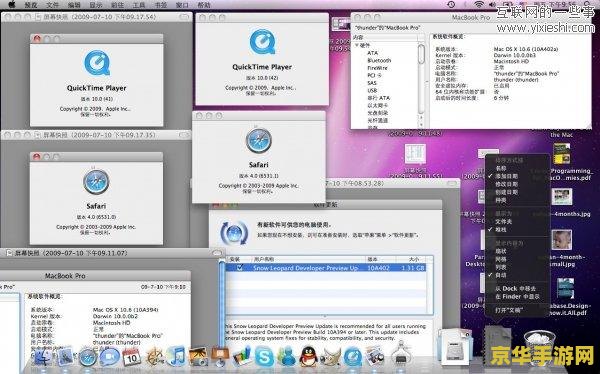600x374 pixels.
Task: Open the 编辑 menu
Action: point(74,5)
